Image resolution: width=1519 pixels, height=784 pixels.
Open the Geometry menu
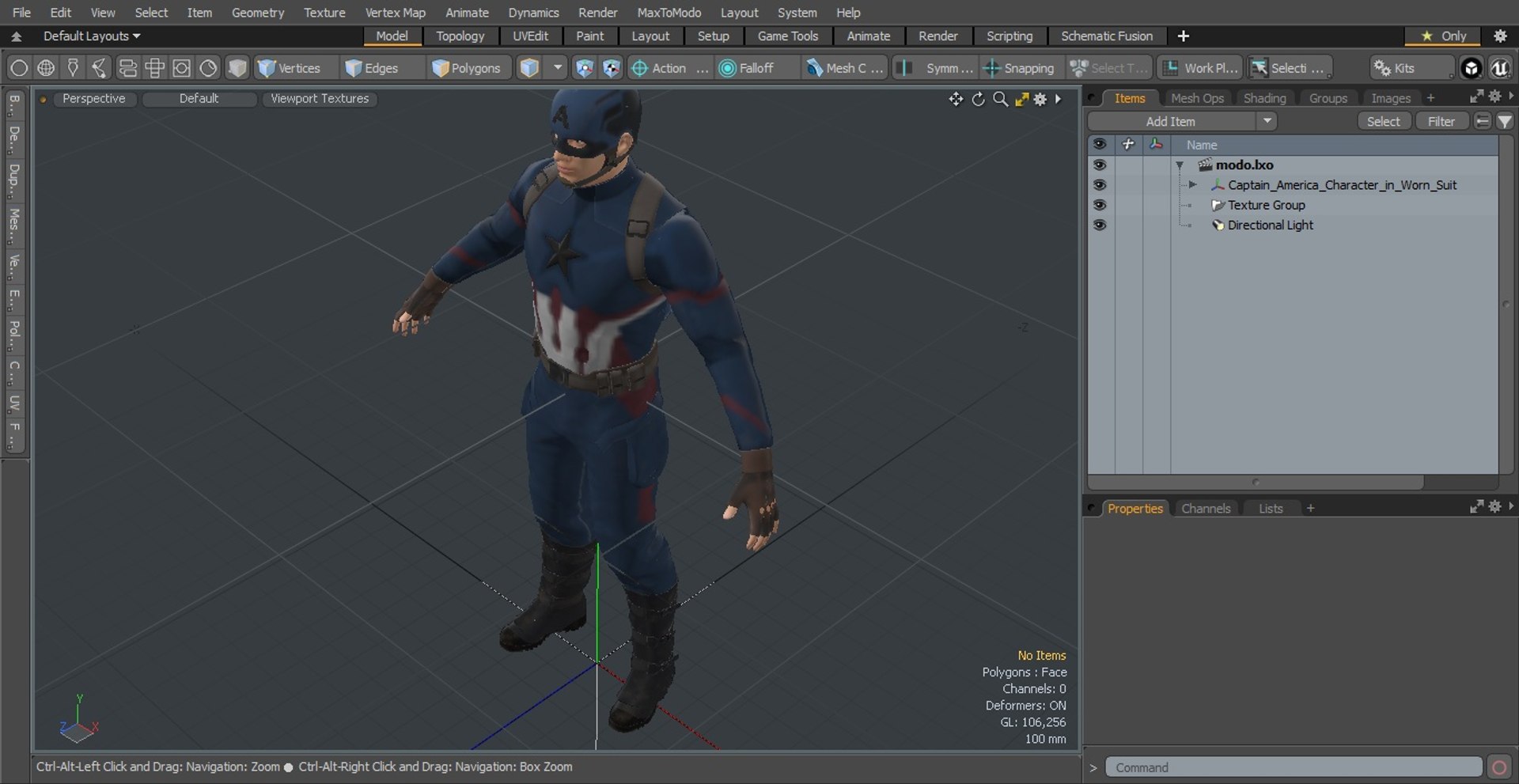click(x=257, y=13)
